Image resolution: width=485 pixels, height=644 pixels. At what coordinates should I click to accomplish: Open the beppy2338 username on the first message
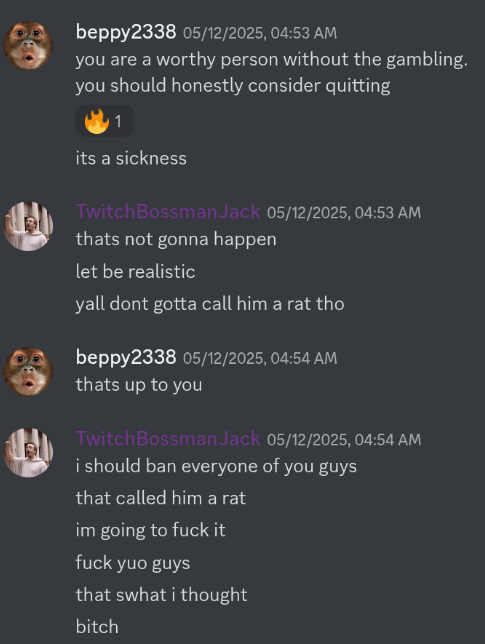coord(126,32)
